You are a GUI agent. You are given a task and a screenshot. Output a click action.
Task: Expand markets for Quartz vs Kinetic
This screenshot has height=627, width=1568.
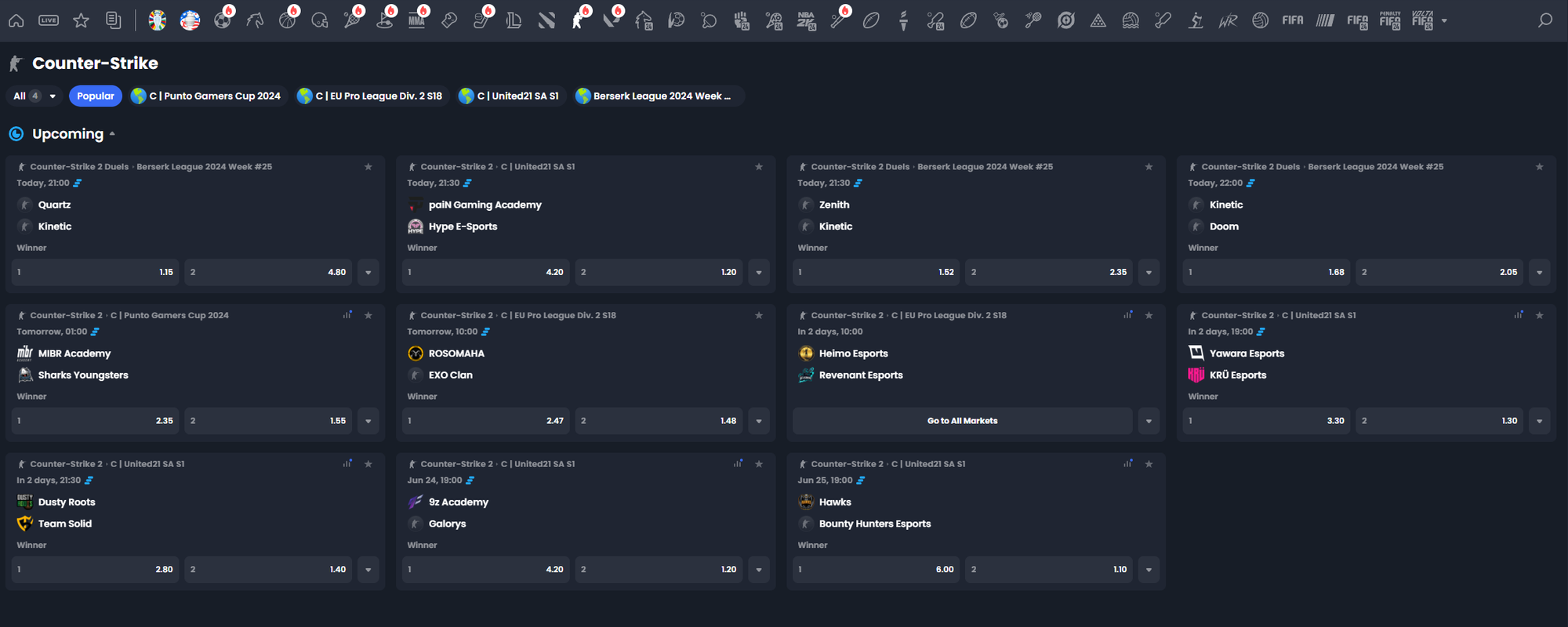(368, 272)
